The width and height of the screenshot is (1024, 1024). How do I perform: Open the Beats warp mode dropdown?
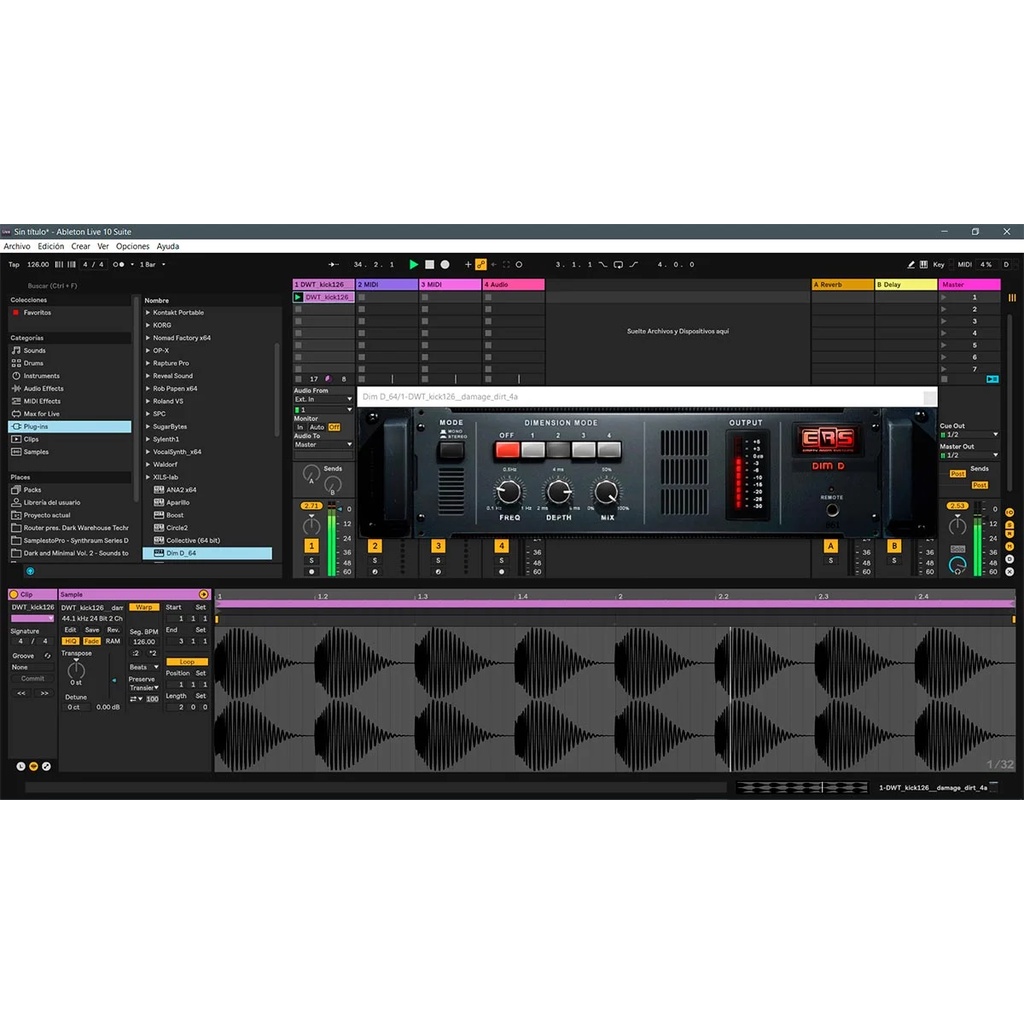144,667
